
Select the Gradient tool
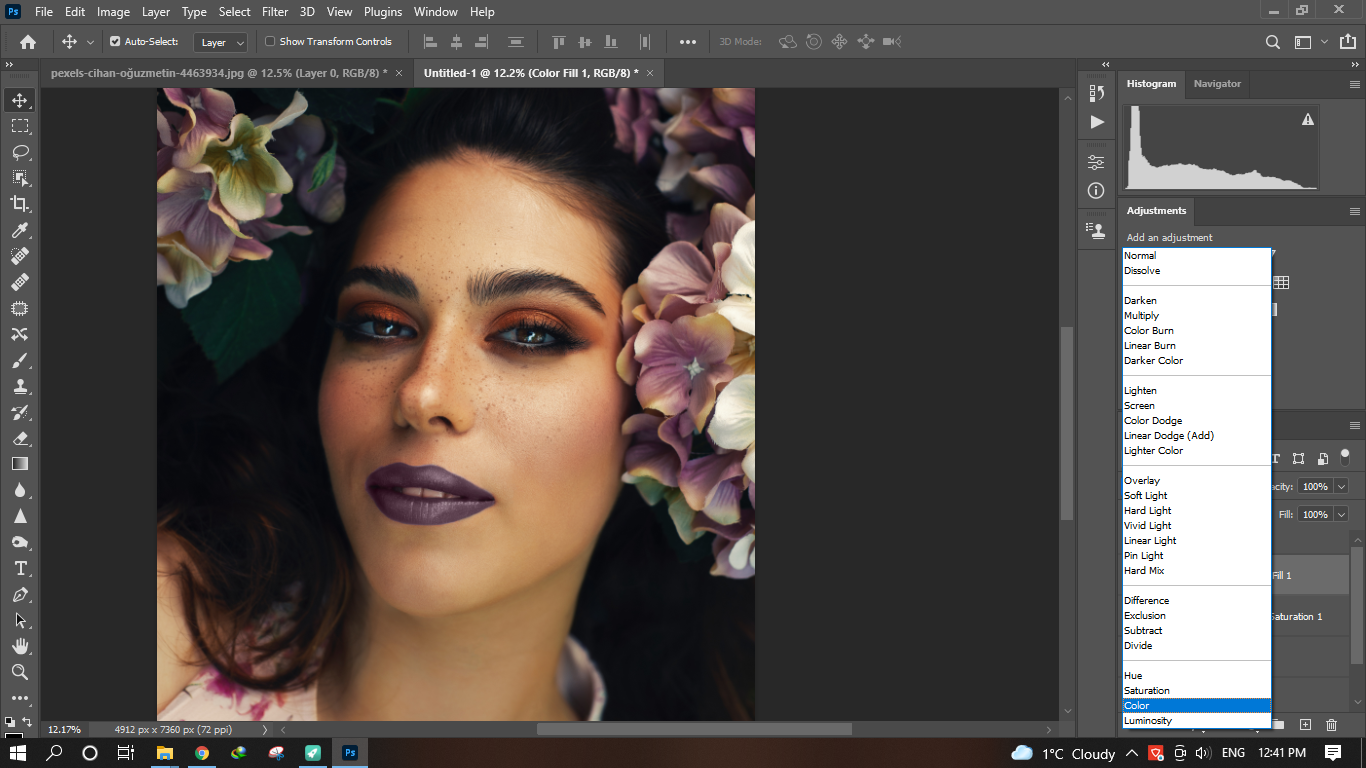pos(20,464)
